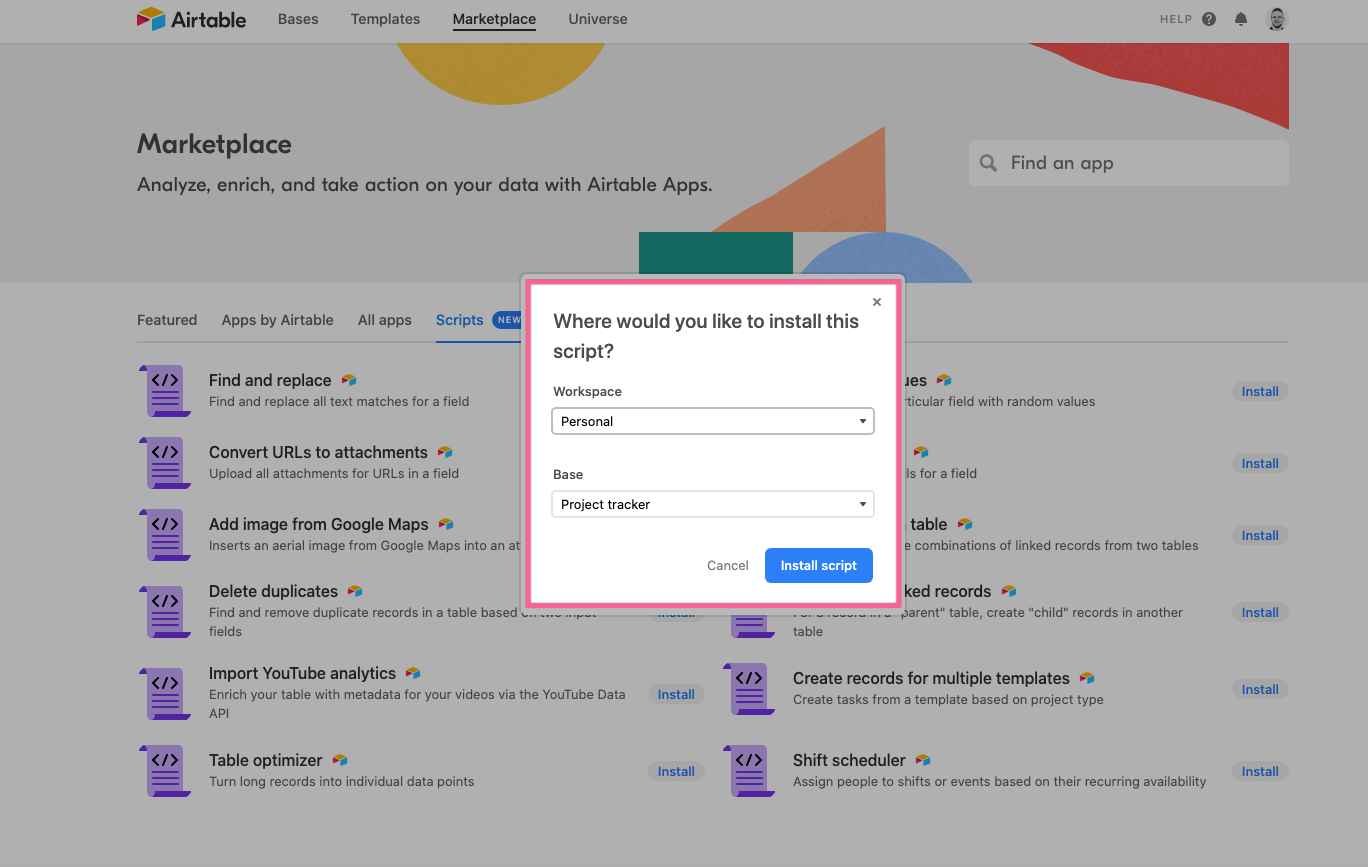
Task: Open the Delete duplicates script title
Action: [273, 591]
